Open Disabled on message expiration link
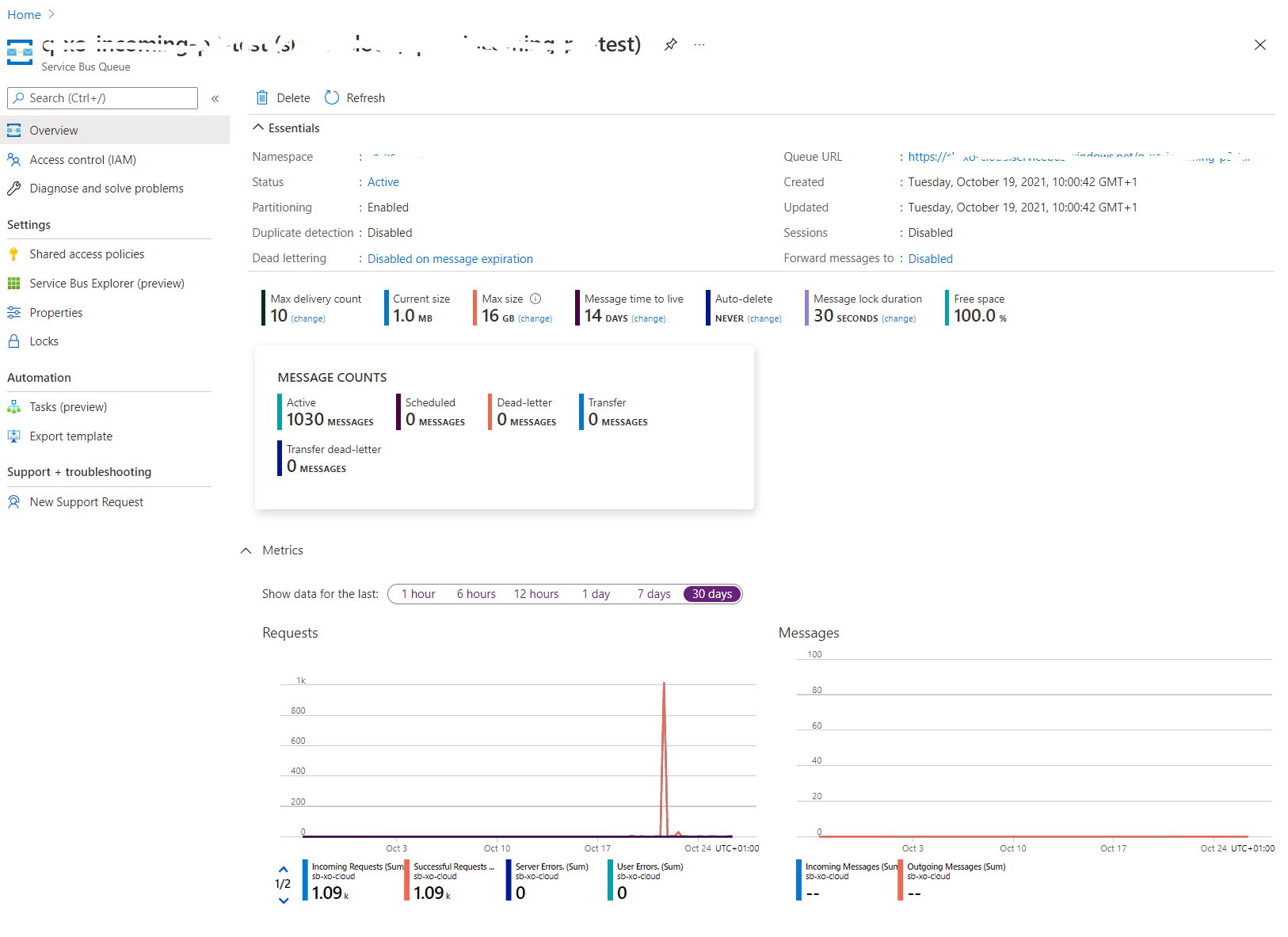The width and height of the screenshot is (1288, 937). click(x=450, y=259)
